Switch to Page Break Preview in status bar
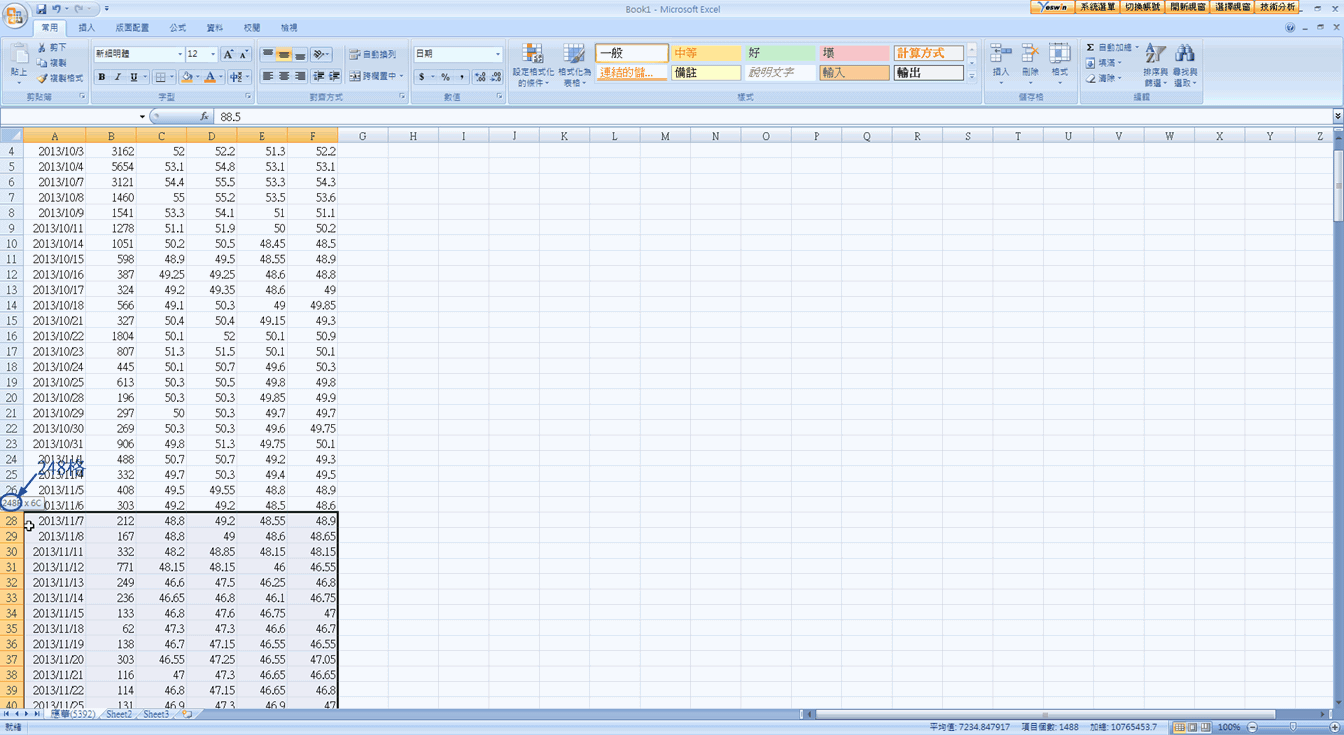 click(x=1206, y=727)
